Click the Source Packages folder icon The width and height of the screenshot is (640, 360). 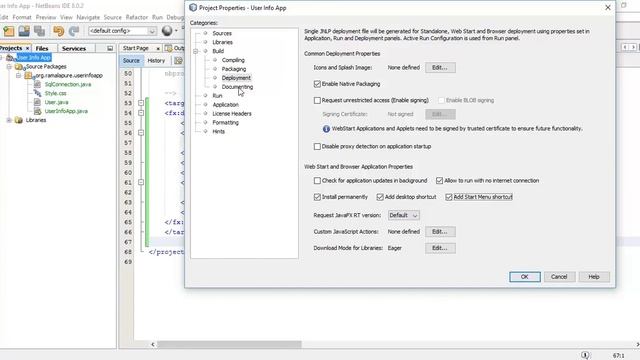(x=19, y=67)
